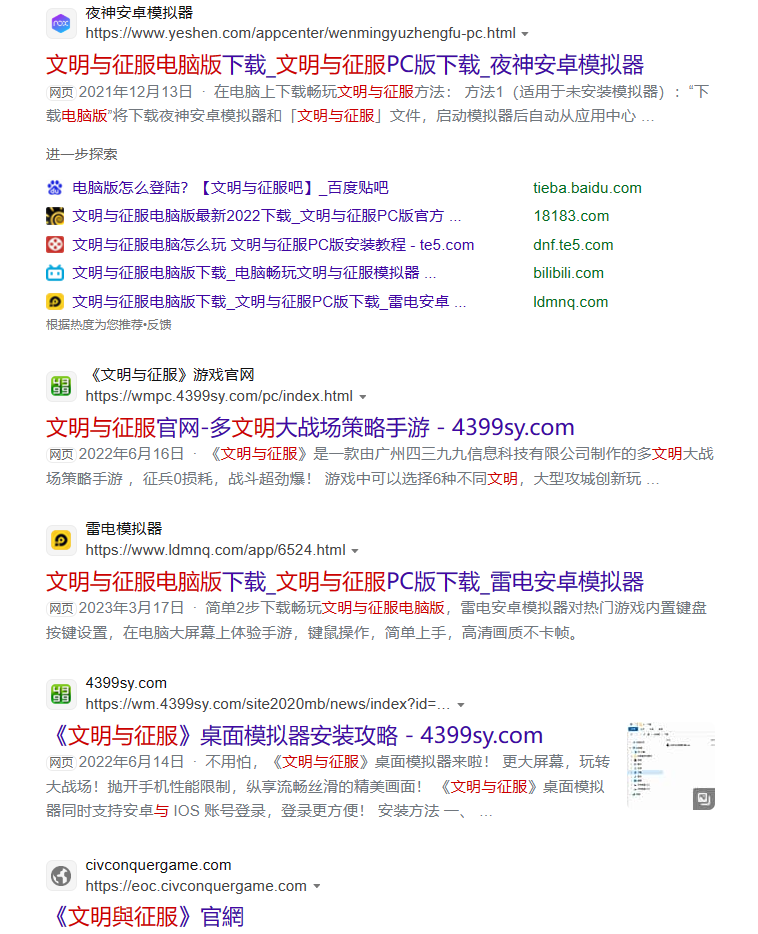Image resolution: width=758 pixels, height=934 pixels.
Task: Open 文明与征服官网-多文明大战场策略手游 result title
Action: (310, 427)
